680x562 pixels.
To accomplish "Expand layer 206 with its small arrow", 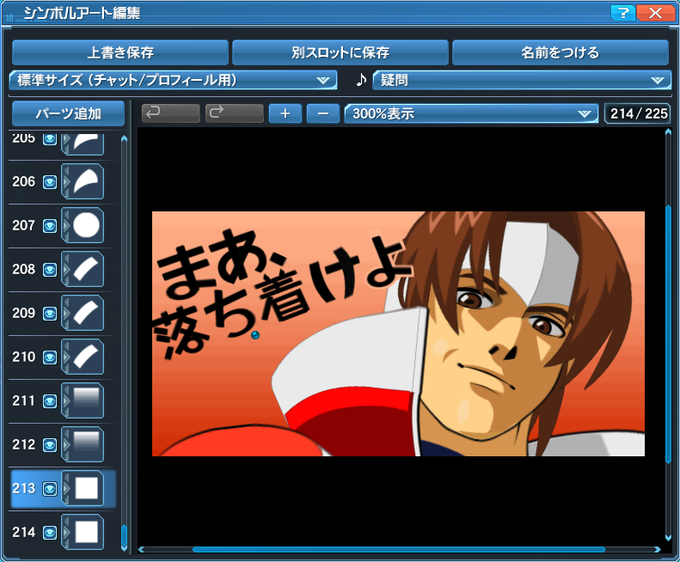I will click(x=66, y=181).
